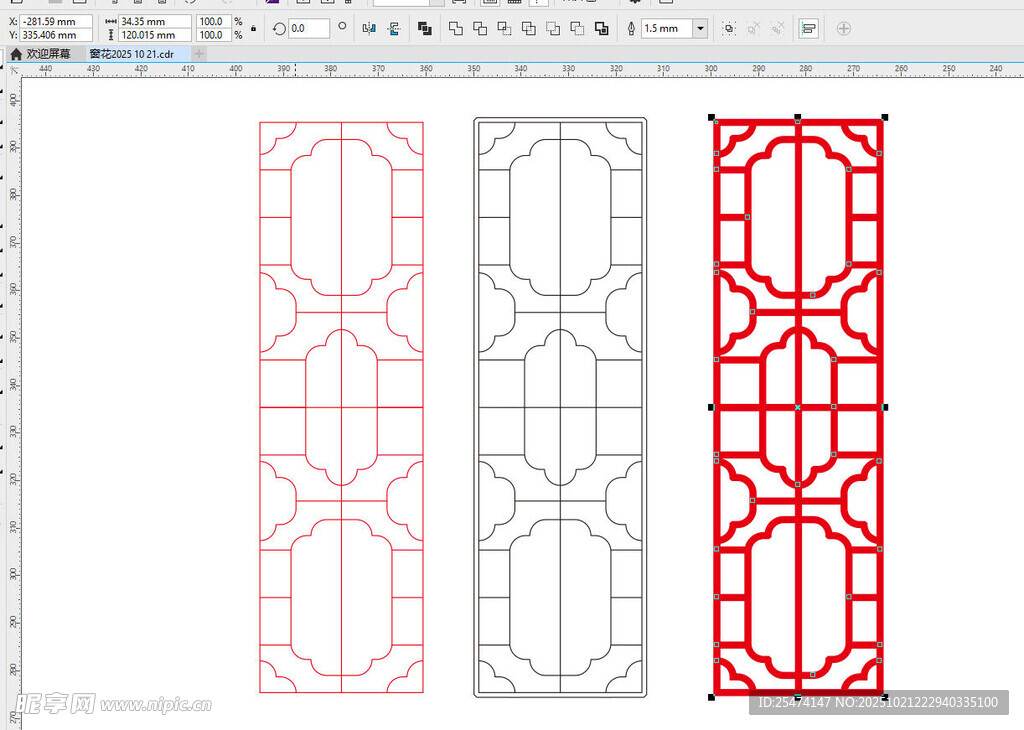1024x730 pixels.
Task: Click the quick customize plus button
Action: [x=843, y=29]
